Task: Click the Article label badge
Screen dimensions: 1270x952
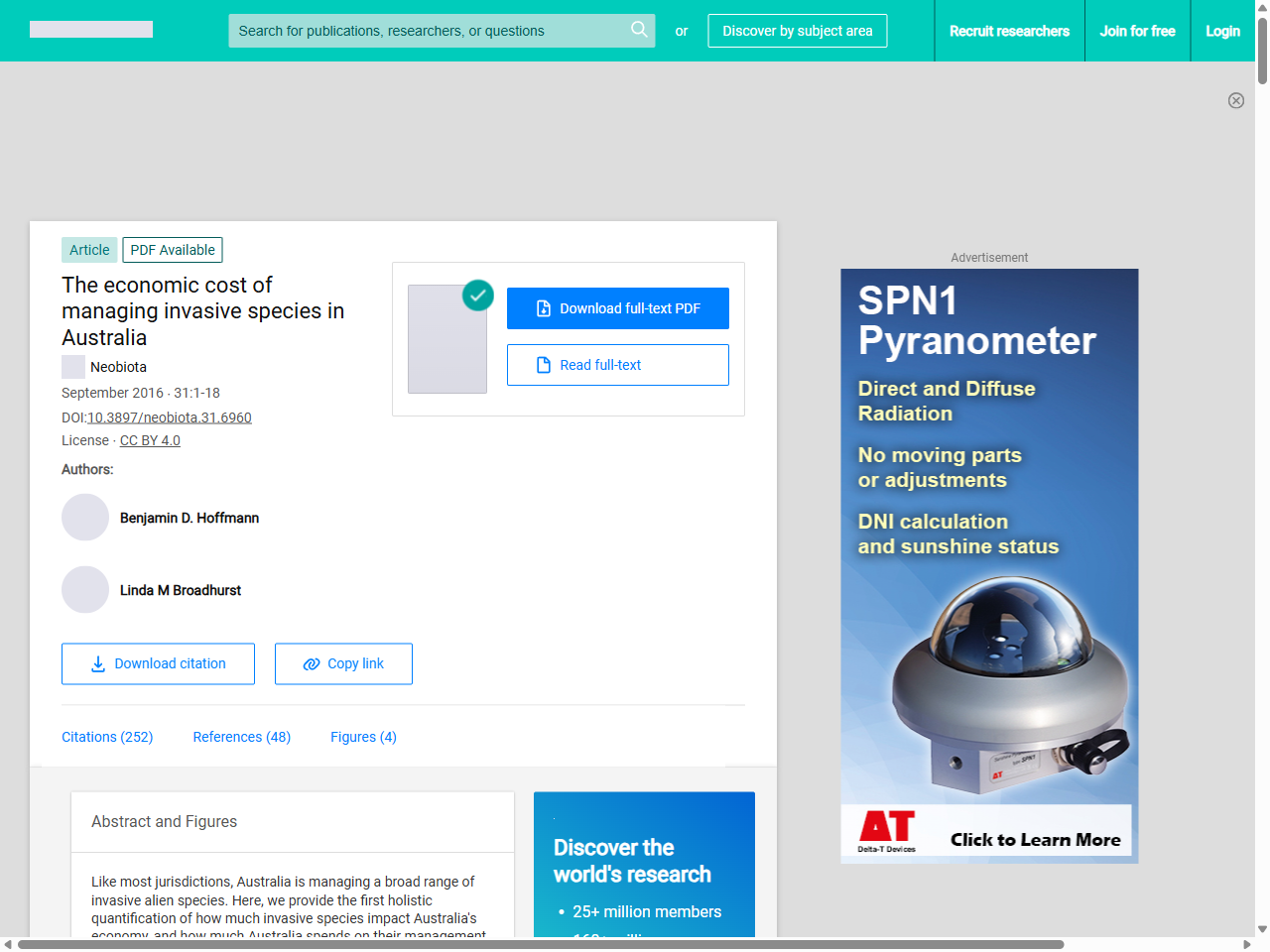Action: (89, 250)
